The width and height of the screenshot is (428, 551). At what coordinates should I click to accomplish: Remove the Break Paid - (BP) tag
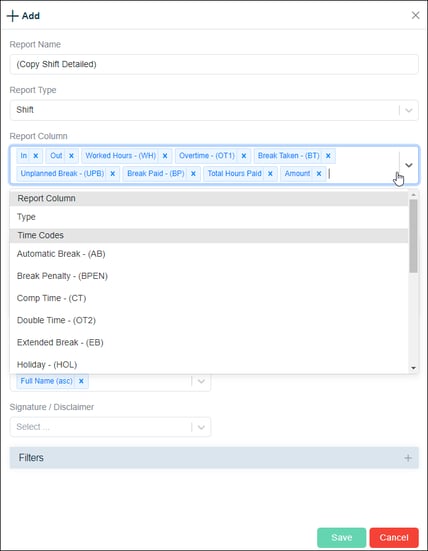[x=193, y=174]
